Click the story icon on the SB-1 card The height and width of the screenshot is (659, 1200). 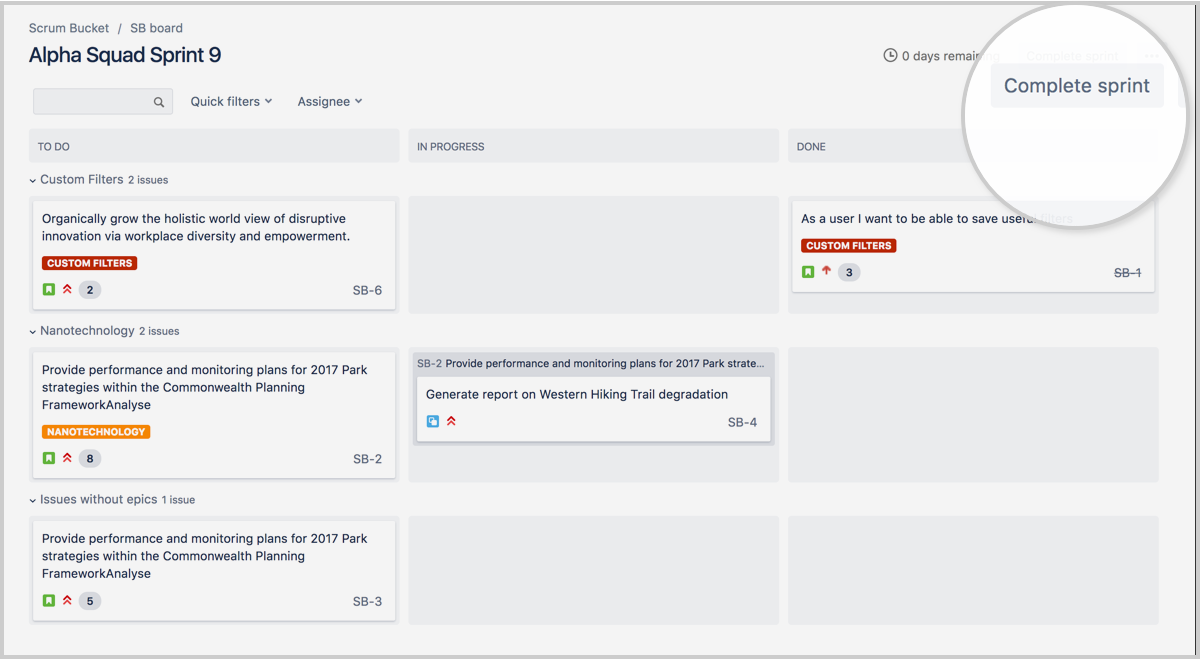(808, 271)
